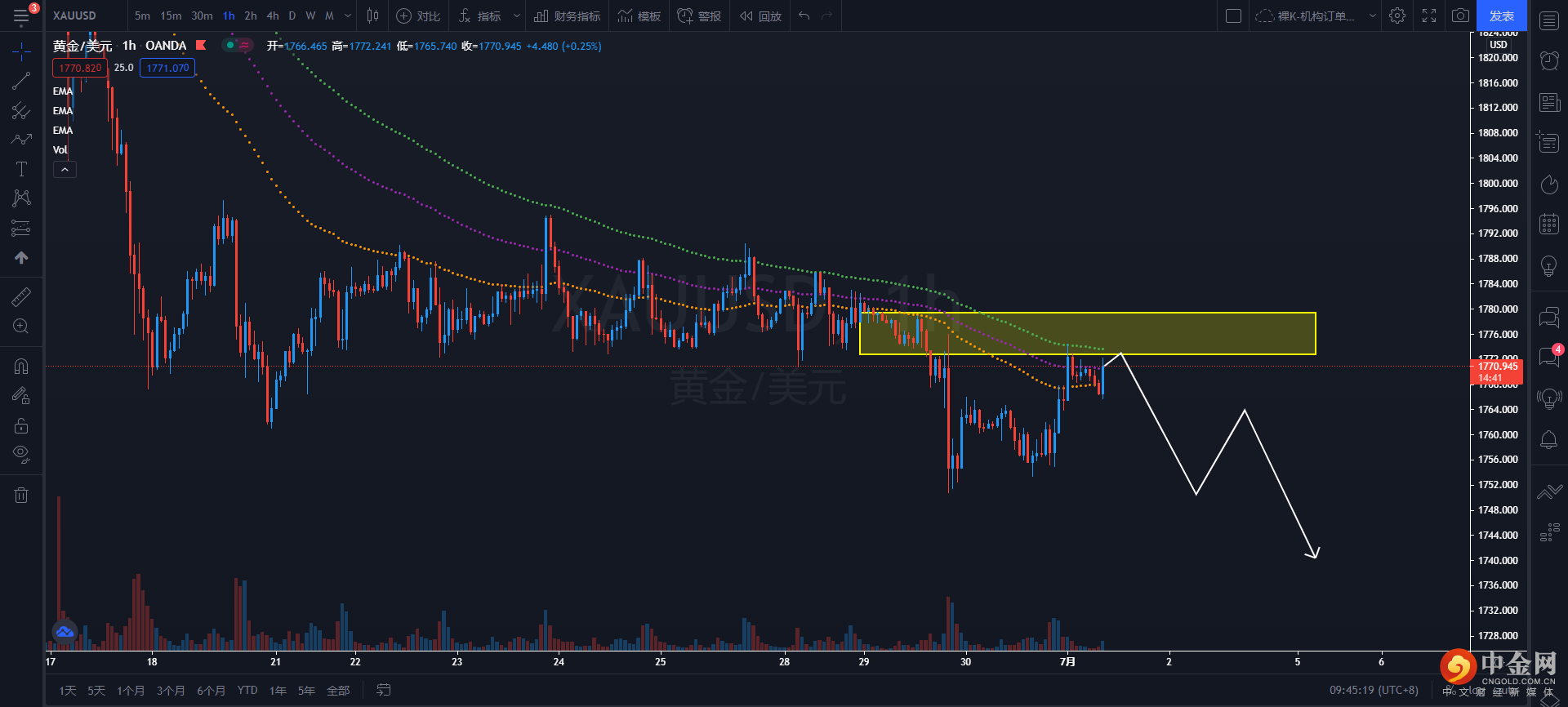Open the candlestick chart style selector

pos(372,16)
